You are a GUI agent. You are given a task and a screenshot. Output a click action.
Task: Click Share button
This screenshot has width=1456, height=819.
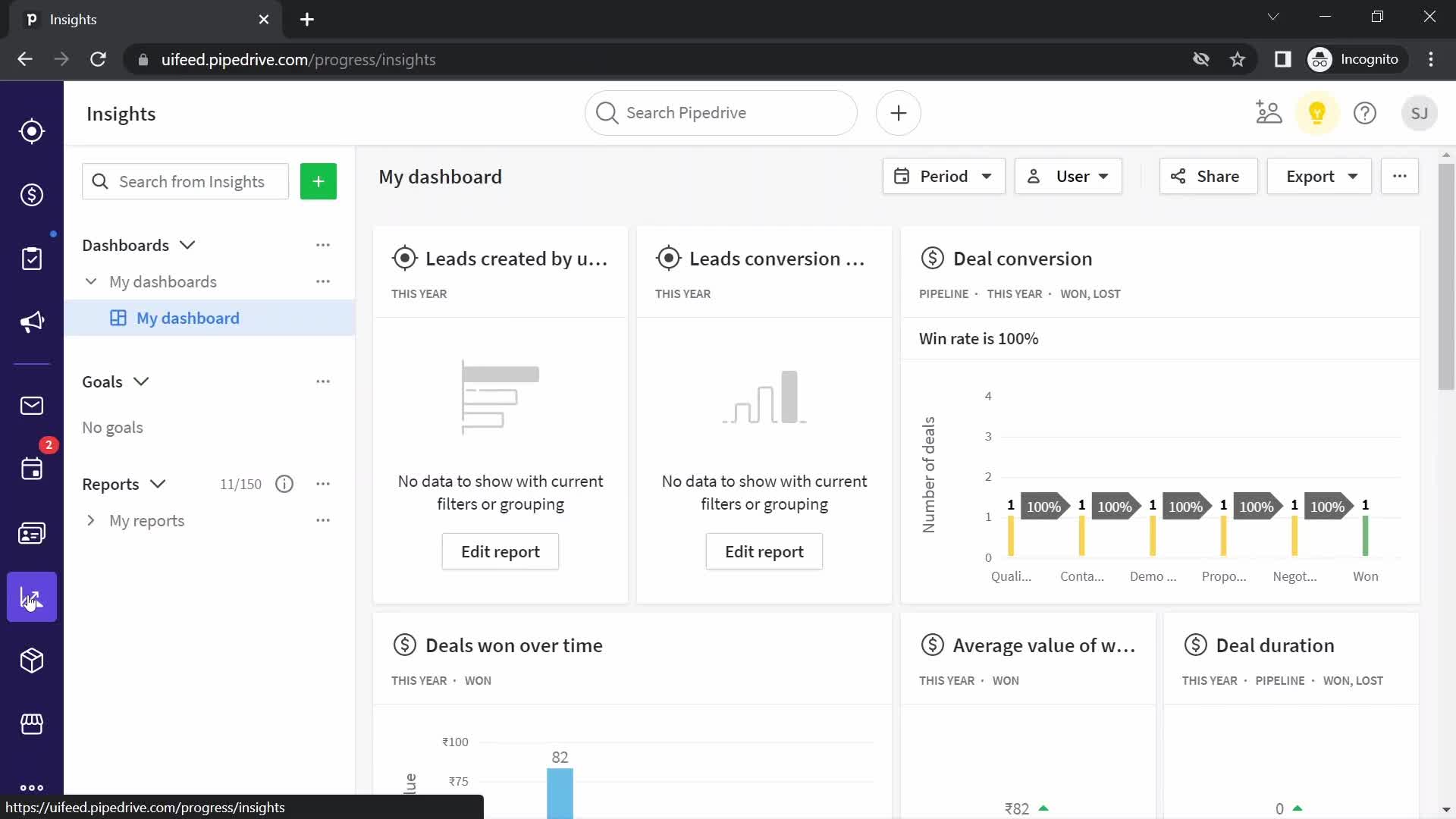(x=1208, y=176)
